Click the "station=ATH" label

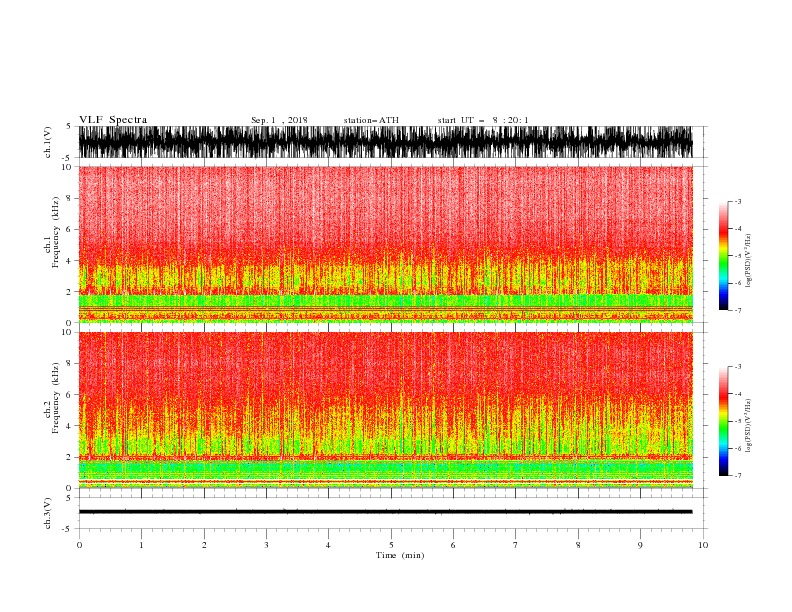pyautogui.click(x=371, y=120)
